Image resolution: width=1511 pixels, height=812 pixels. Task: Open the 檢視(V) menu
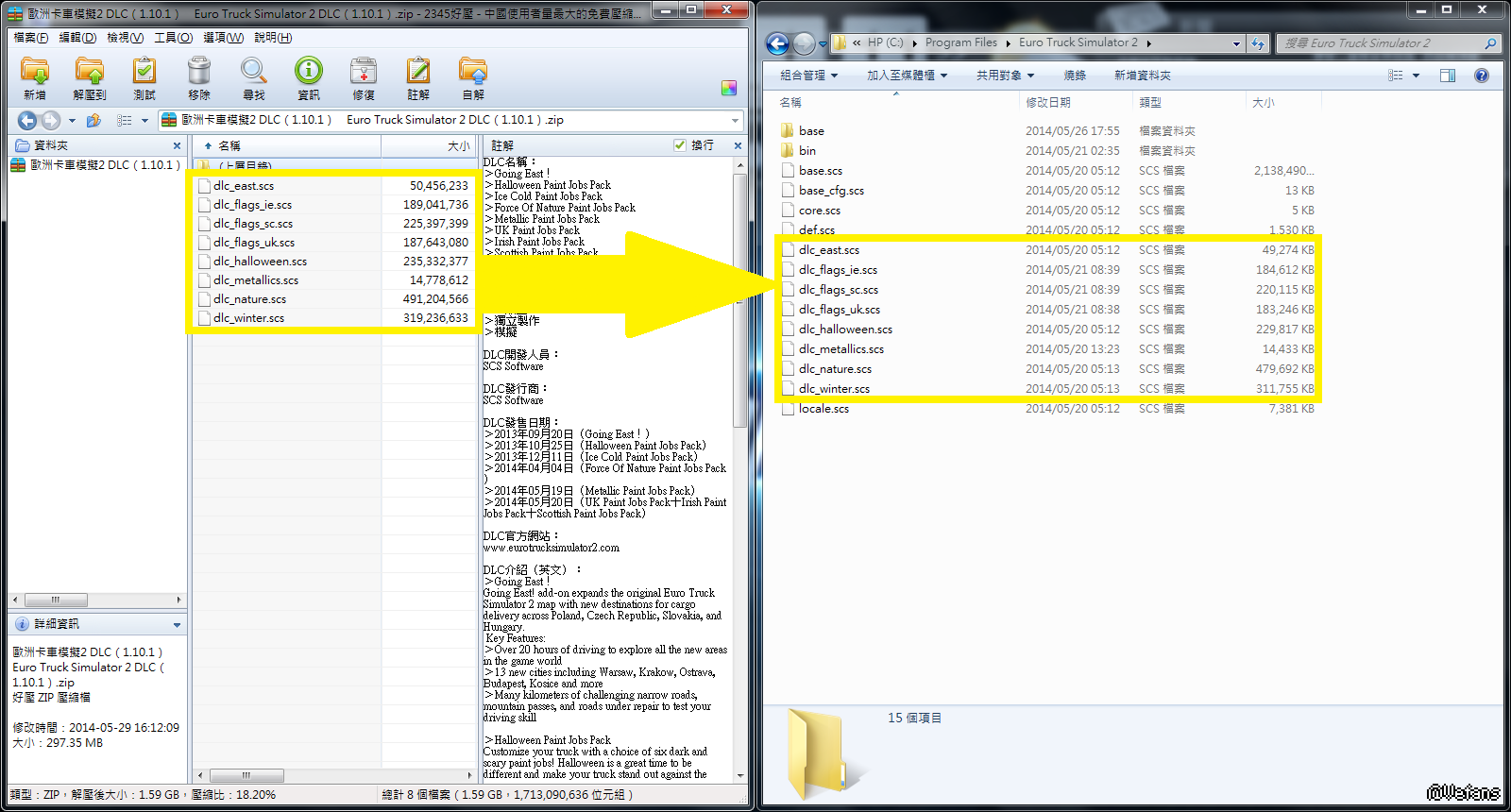pos(125,38)
